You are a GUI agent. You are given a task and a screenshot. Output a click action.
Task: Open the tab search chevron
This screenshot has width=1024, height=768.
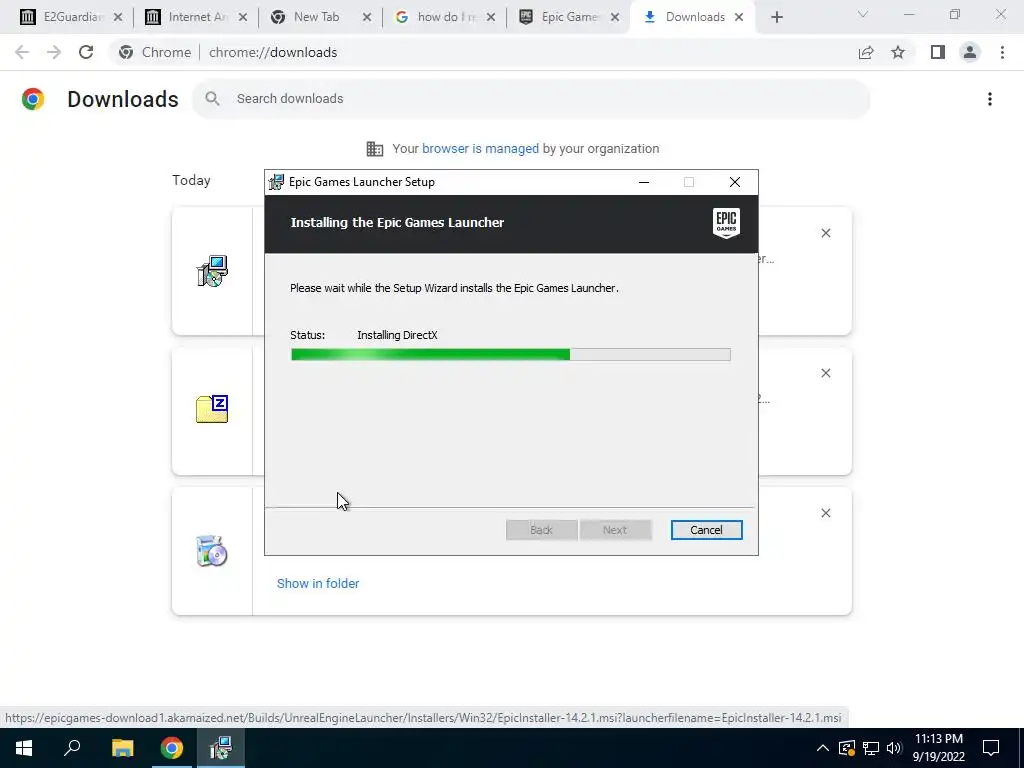tap(863, 14)
